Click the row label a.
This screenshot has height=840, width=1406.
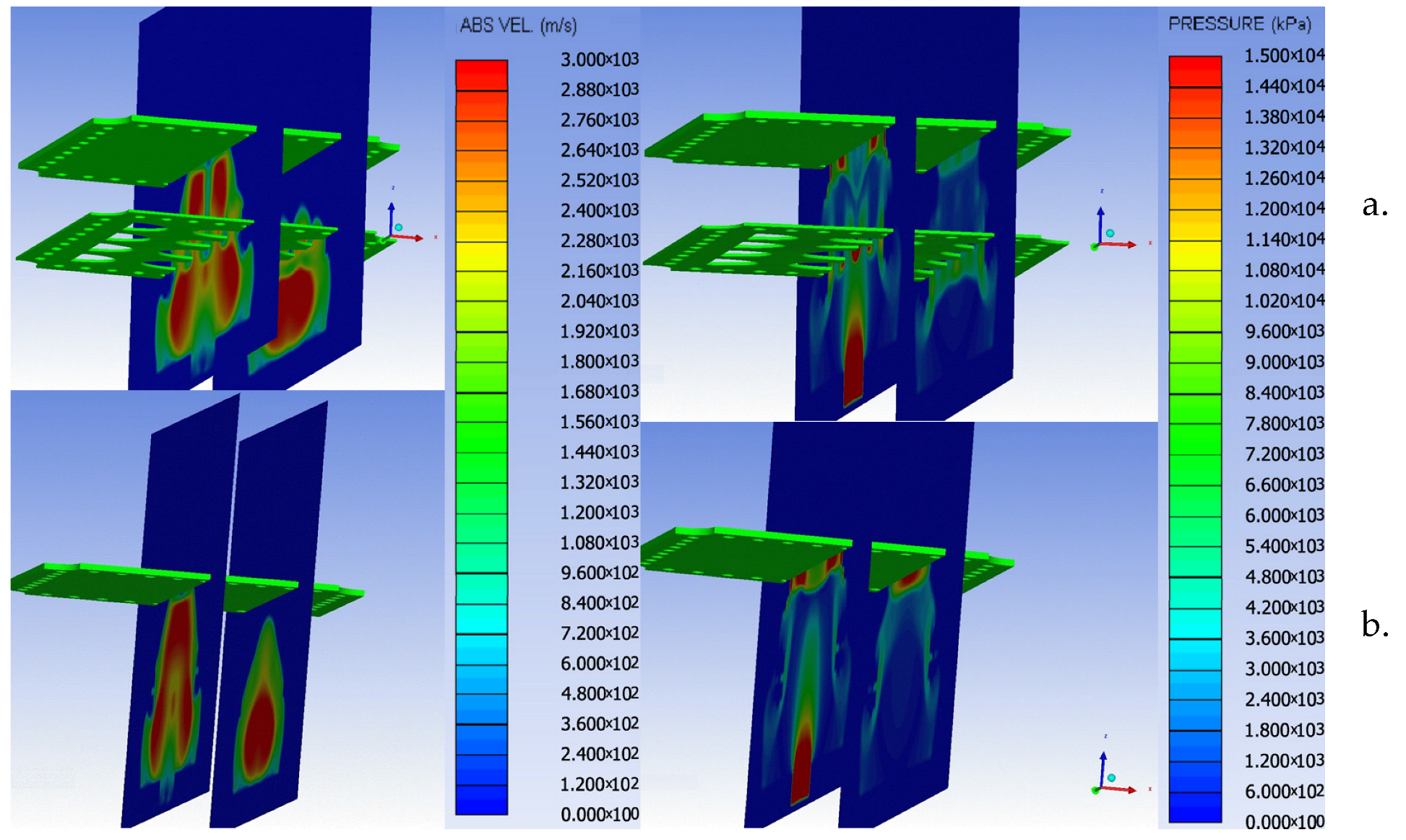pos(1374,205)
